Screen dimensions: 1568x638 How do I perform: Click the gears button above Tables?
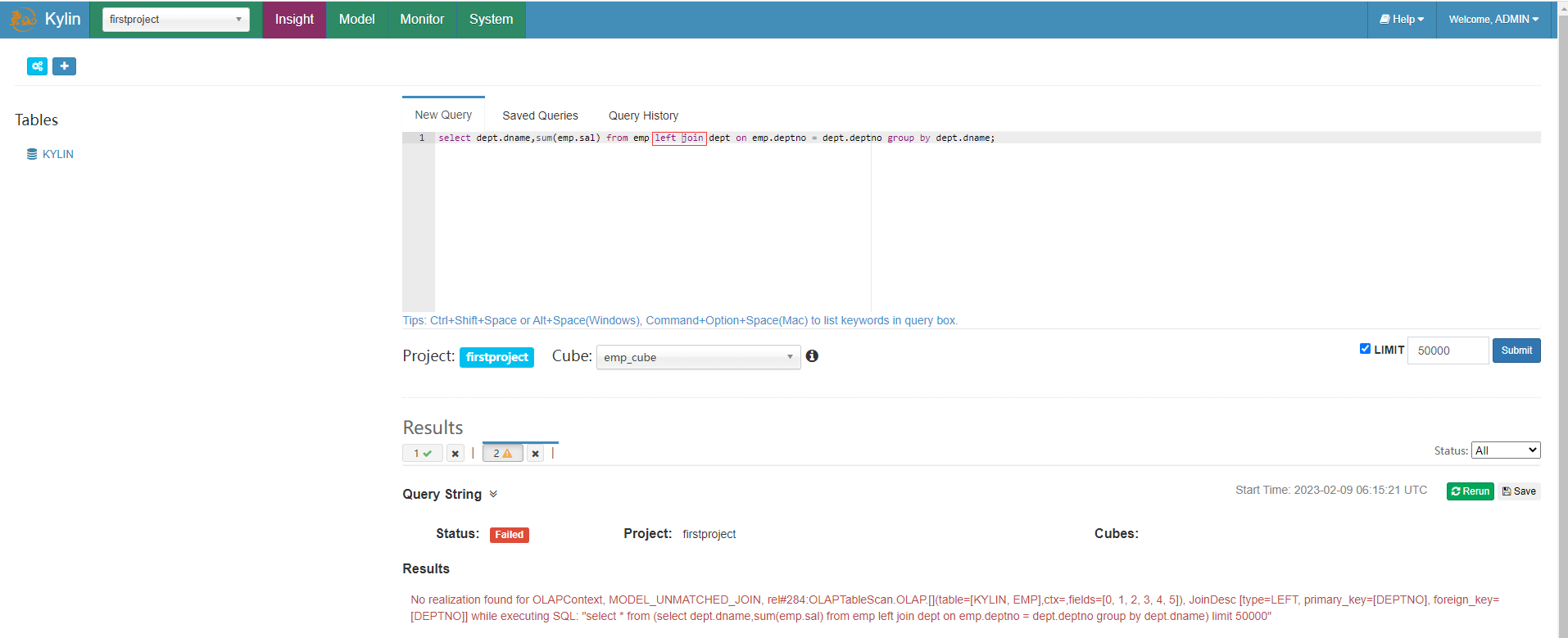click(x=37, y=66)
